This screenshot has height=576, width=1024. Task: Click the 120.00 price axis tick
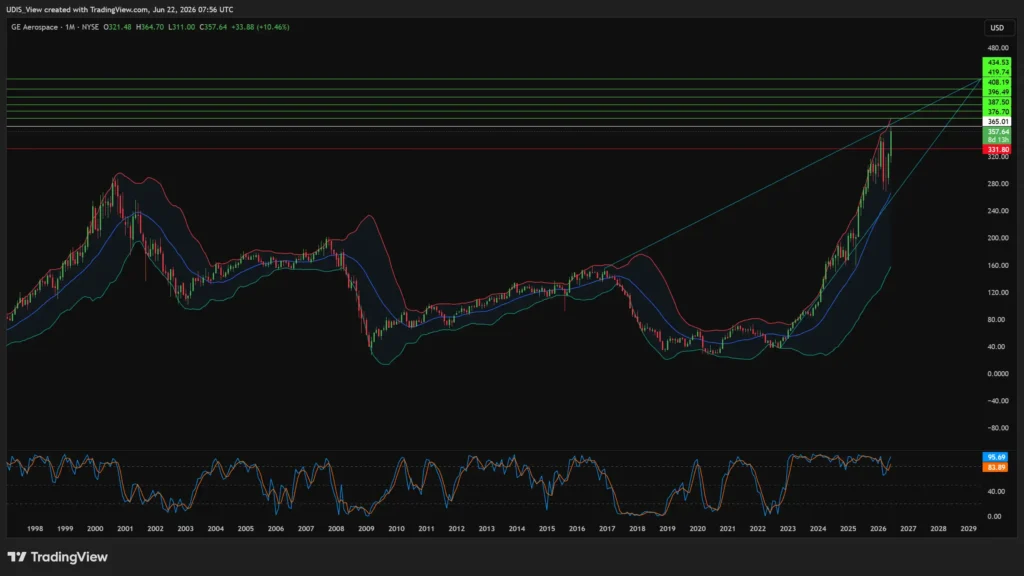pos(997,292)
